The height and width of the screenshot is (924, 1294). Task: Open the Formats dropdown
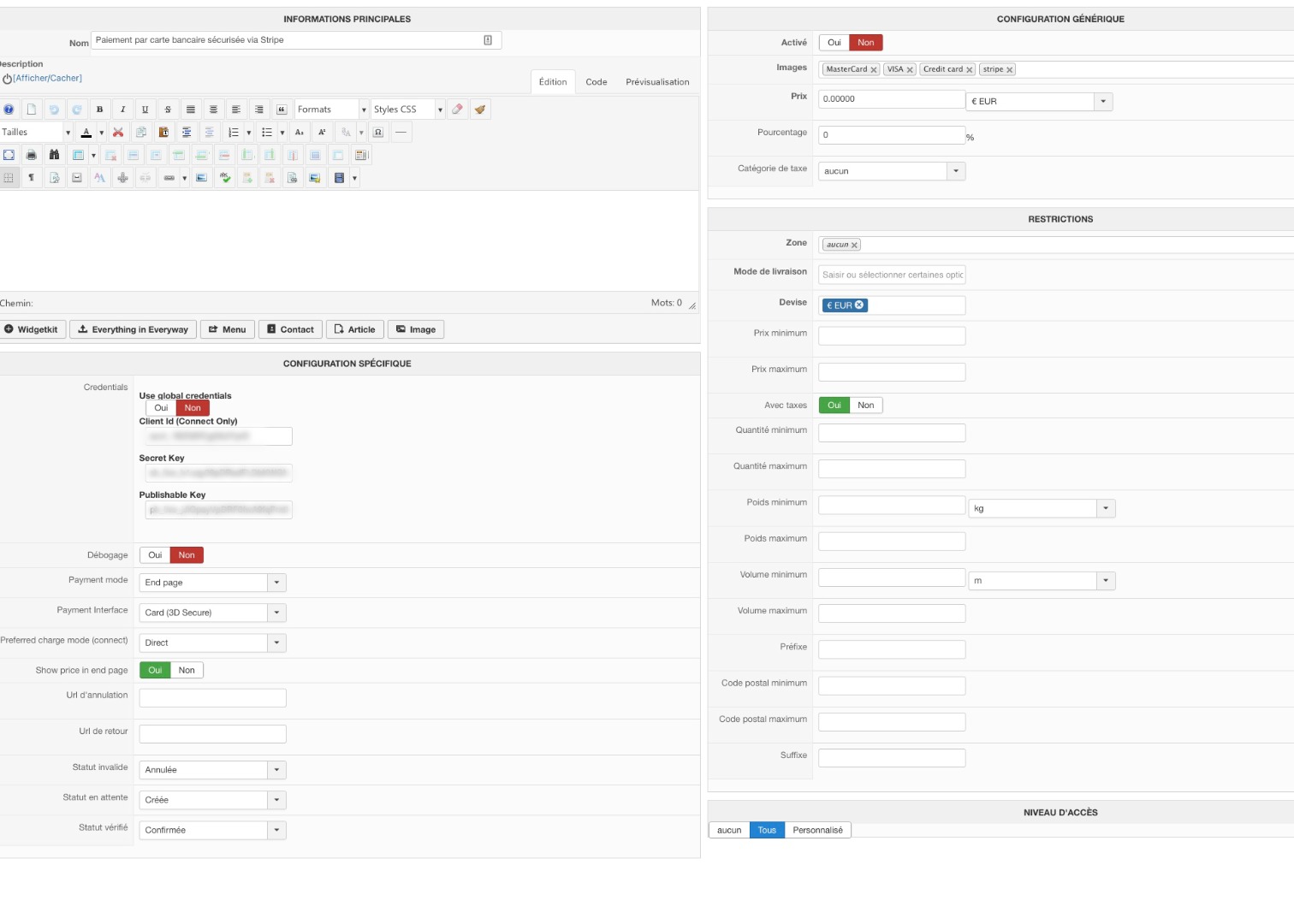click(331, 110)
